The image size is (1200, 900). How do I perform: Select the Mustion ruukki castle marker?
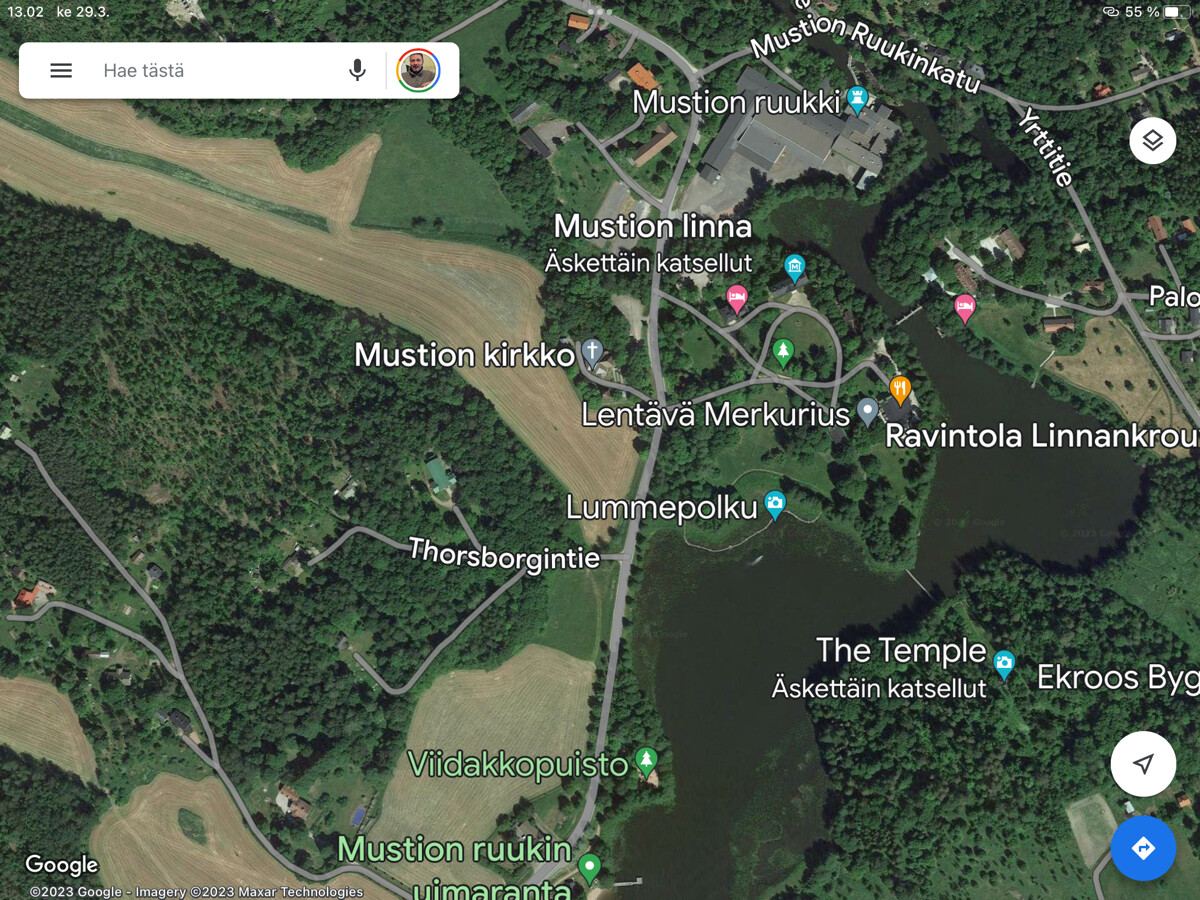pos(857,98)
